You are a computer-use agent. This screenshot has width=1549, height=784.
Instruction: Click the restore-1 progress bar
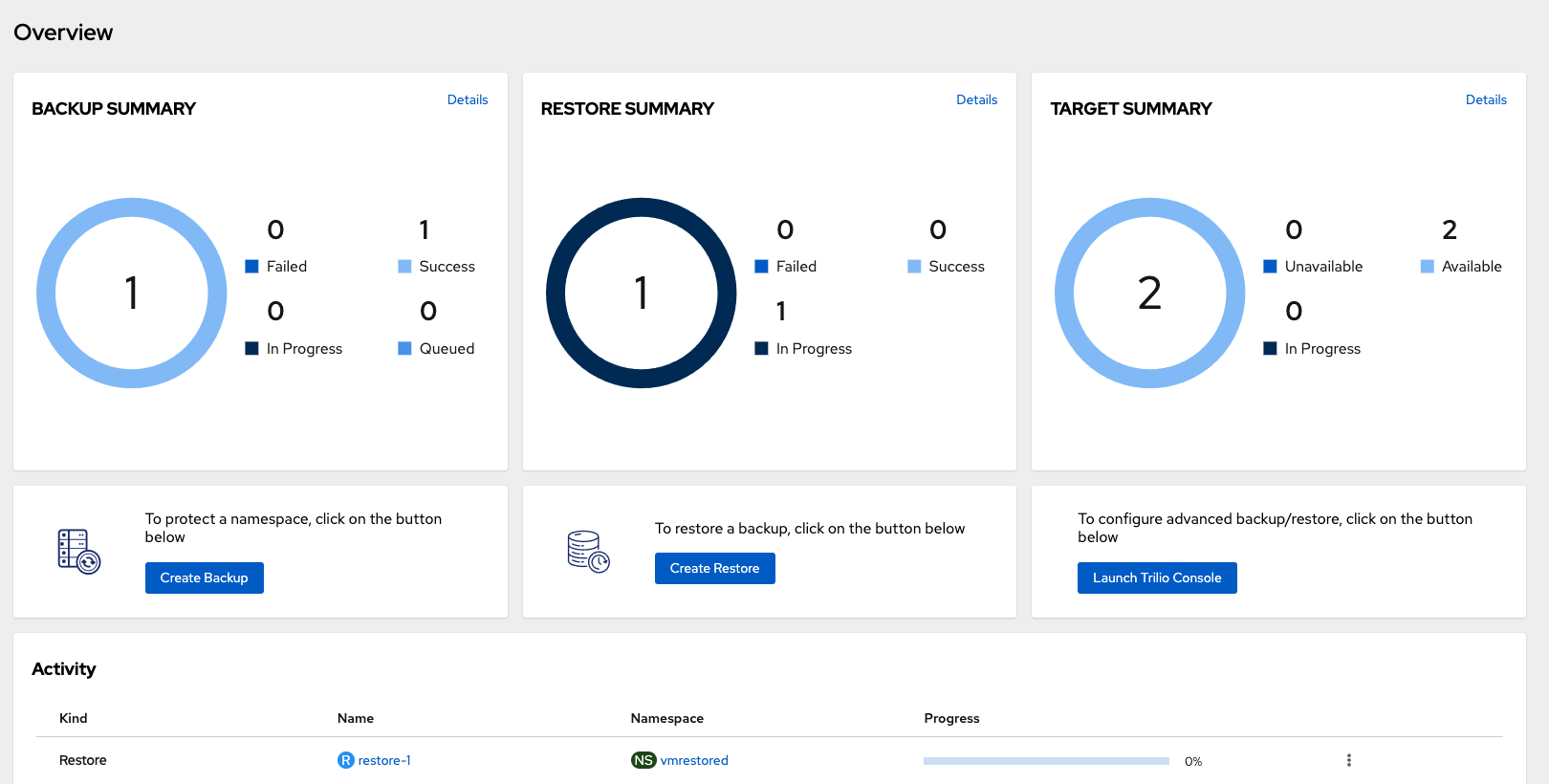(x=1046, y=761)
